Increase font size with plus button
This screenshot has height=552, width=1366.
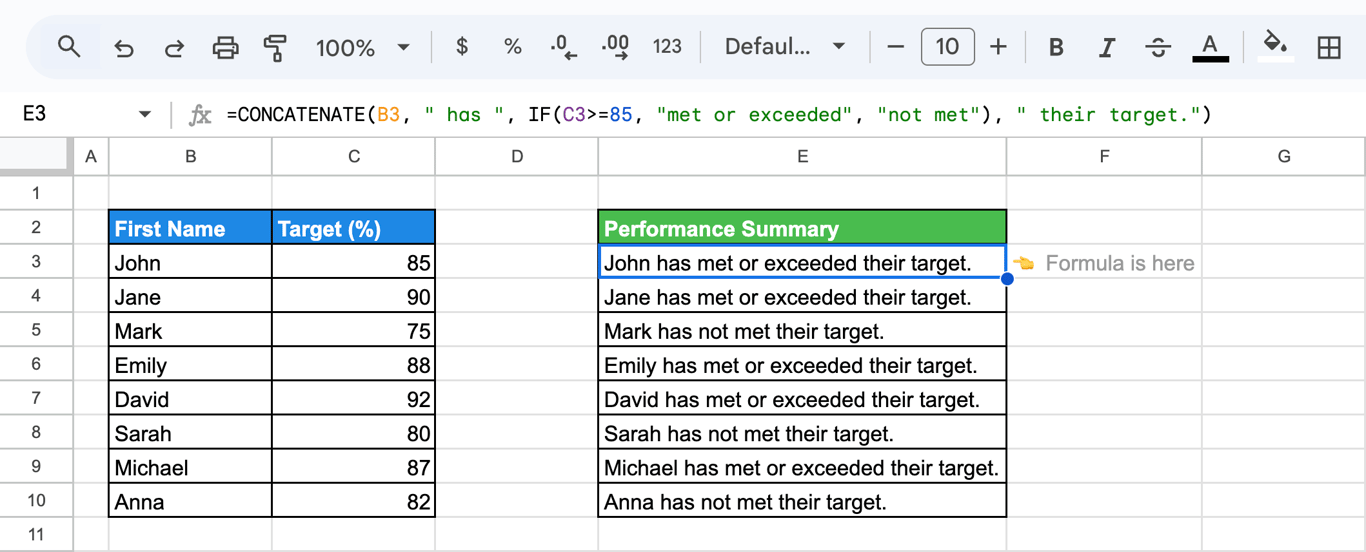(x=998, y=46)
